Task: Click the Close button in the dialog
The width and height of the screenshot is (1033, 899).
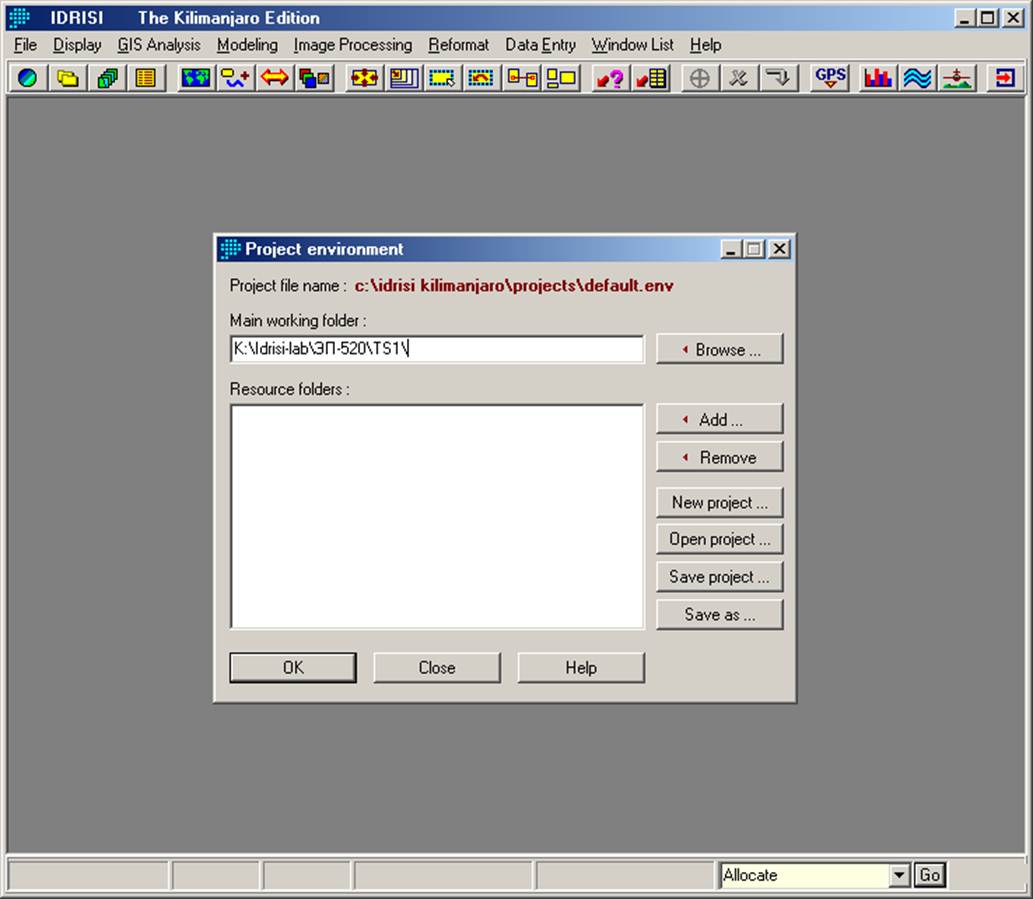Action: point(437,668)
